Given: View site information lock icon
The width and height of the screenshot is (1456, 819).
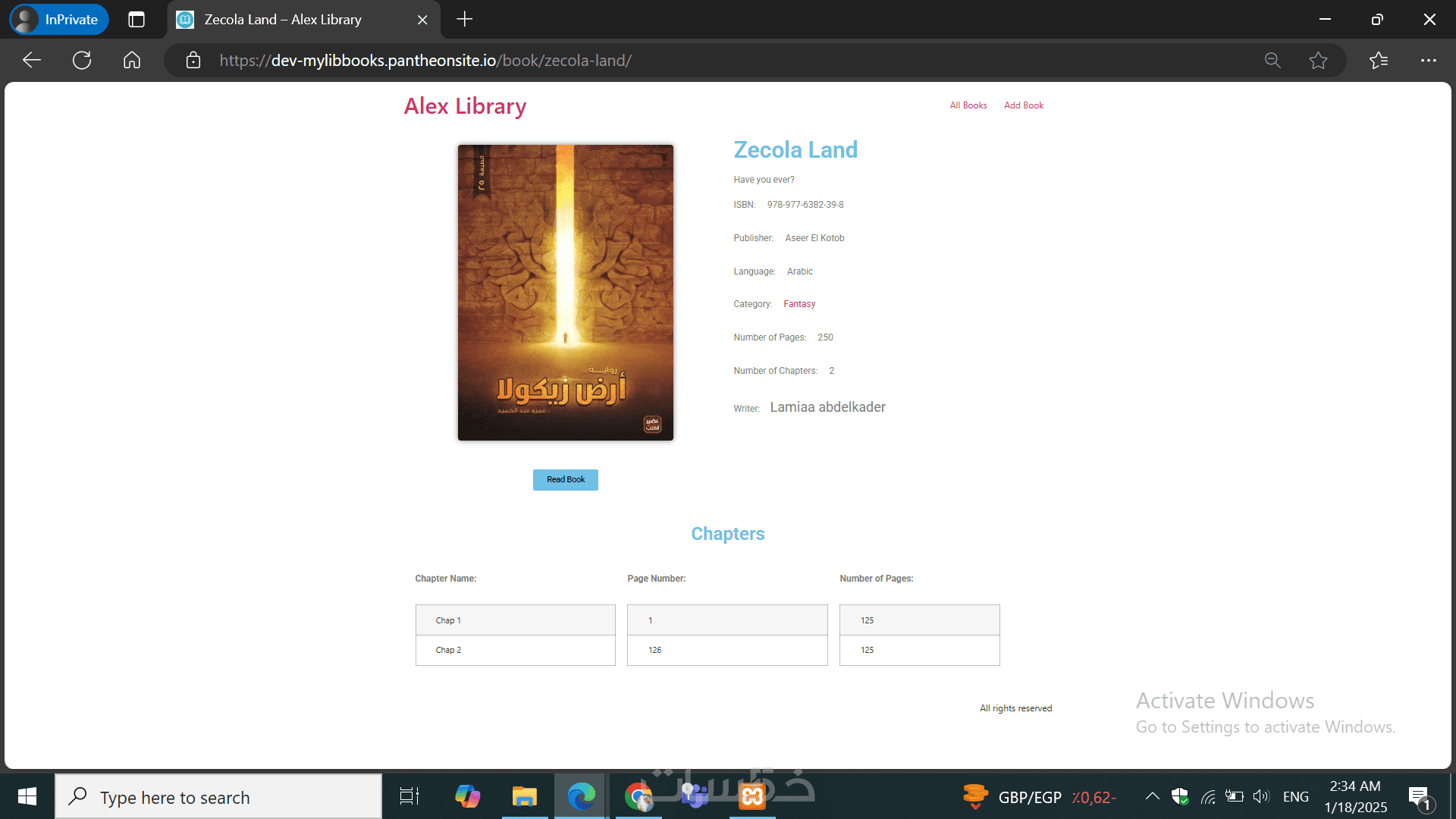Looking at the screenshot, I should (x=193, y=61).
